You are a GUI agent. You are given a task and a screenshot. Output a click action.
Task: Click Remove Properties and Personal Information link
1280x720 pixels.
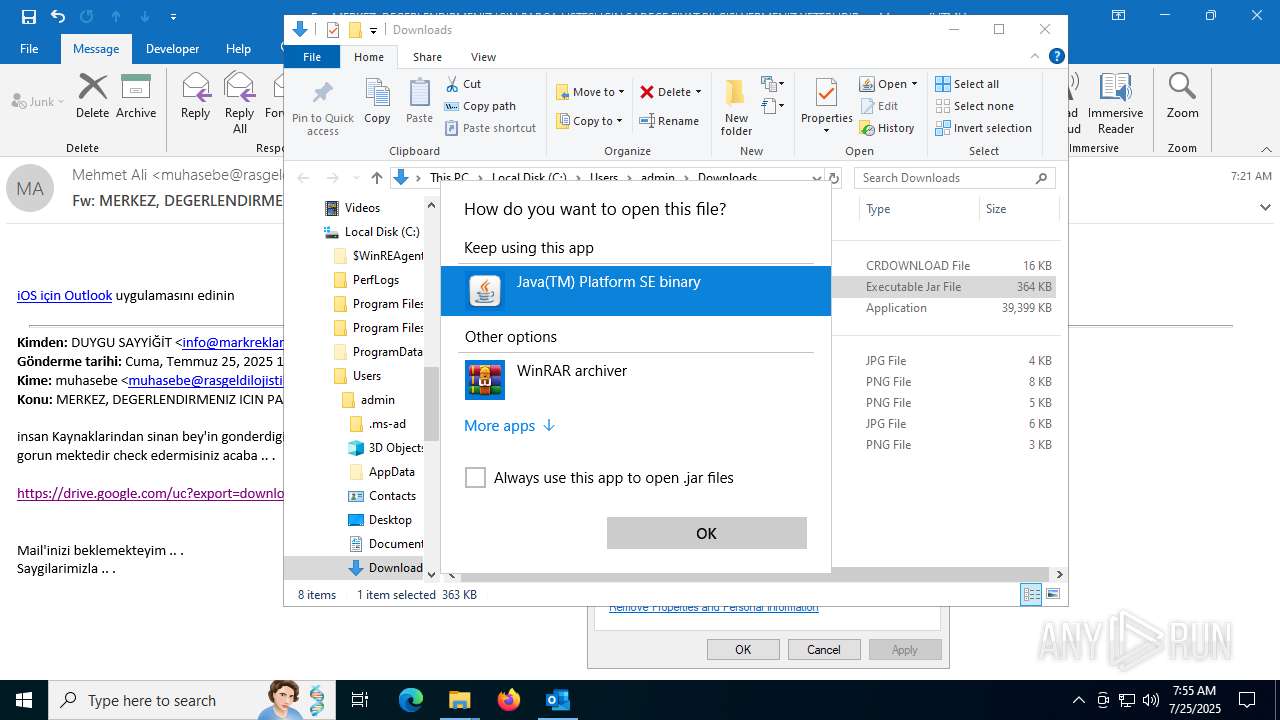coord(714,608)
